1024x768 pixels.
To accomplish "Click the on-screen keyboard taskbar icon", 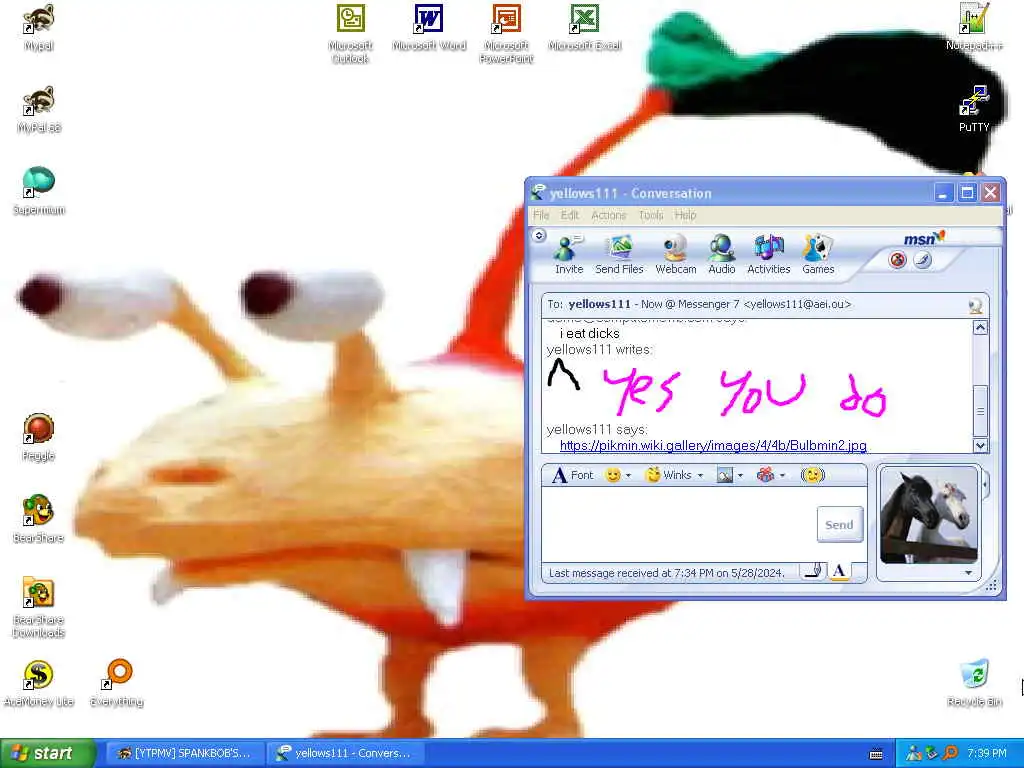I will pyautogui.click(x=876, y=754).
